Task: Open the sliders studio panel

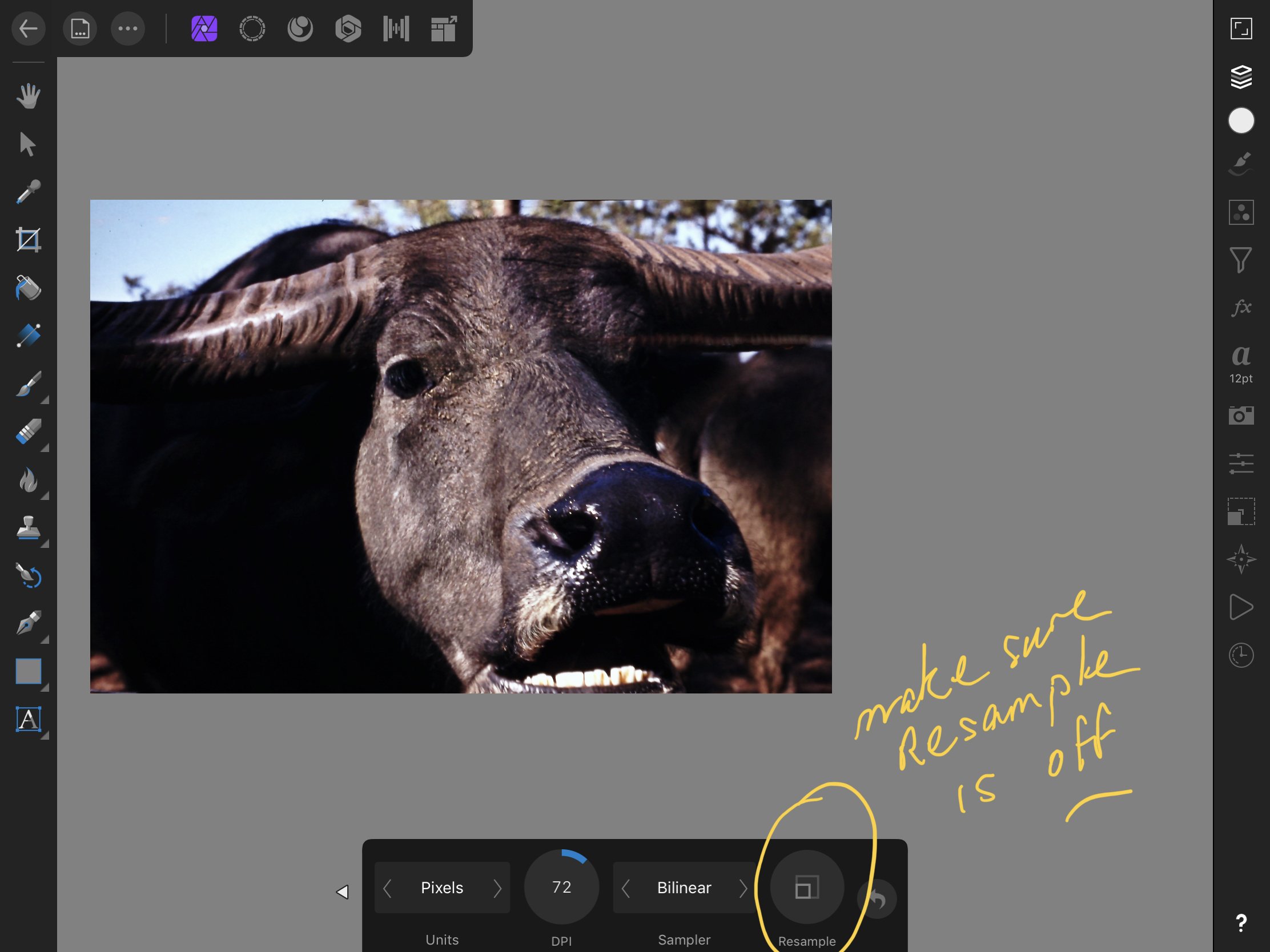Action: pyautogui.click(x=1241, y=463)
